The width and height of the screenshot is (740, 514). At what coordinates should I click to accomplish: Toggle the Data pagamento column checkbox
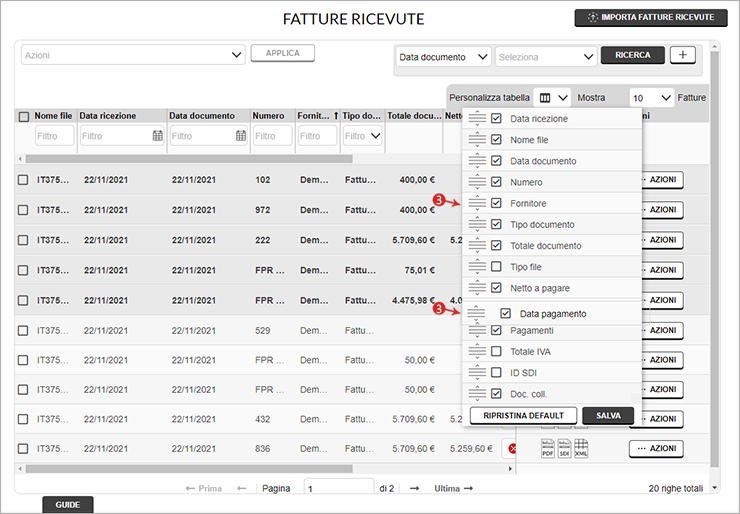pos(505,313)
